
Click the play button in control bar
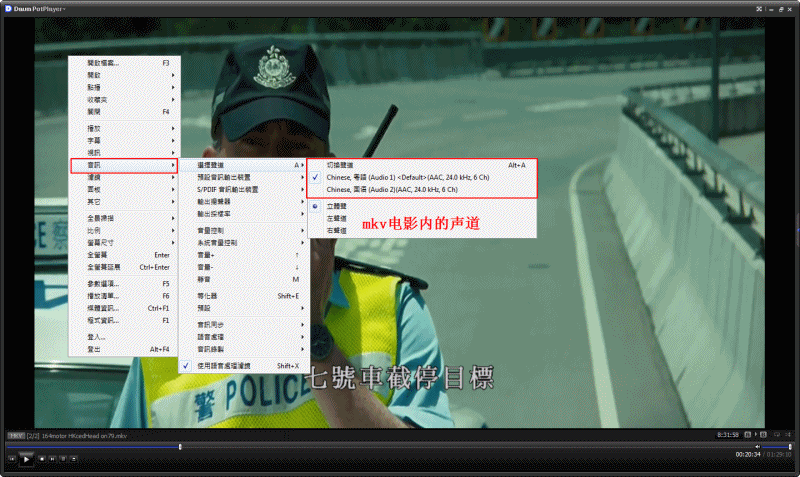[x=26, y=459]
